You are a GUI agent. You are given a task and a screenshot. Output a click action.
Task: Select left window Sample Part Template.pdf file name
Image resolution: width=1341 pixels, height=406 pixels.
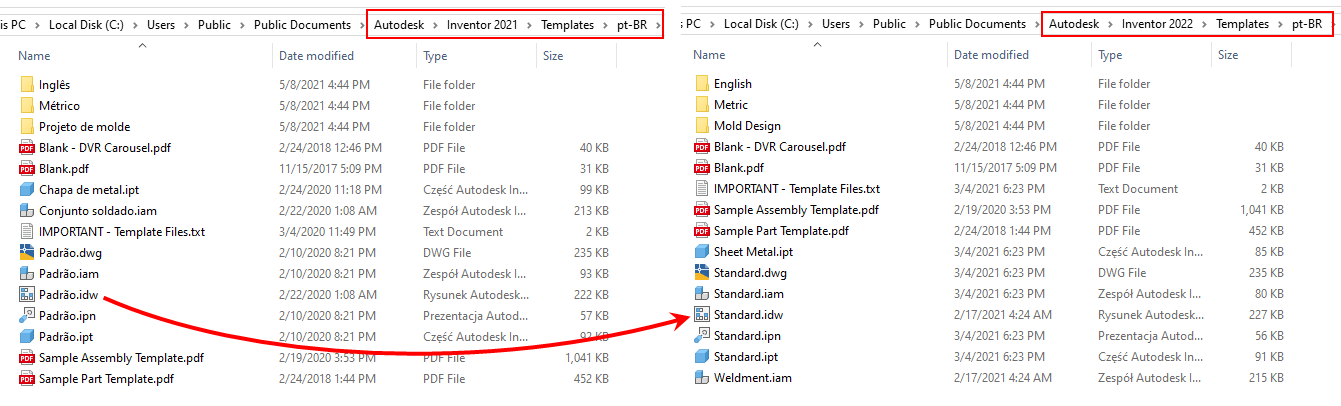click(x=106, y=379)
